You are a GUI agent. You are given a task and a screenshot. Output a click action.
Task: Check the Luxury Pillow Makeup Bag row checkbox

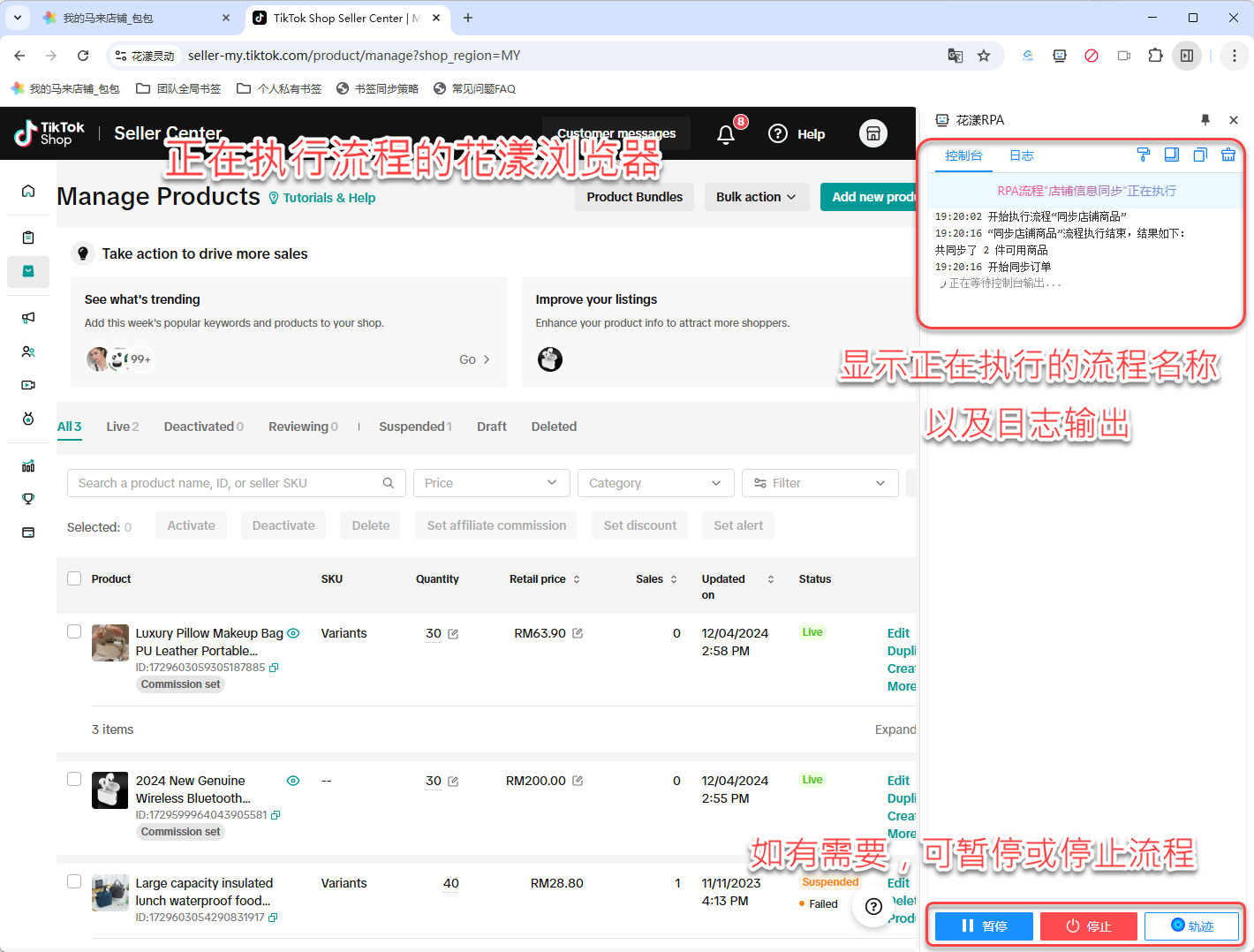pyautogui.click(x=74, y=631)
